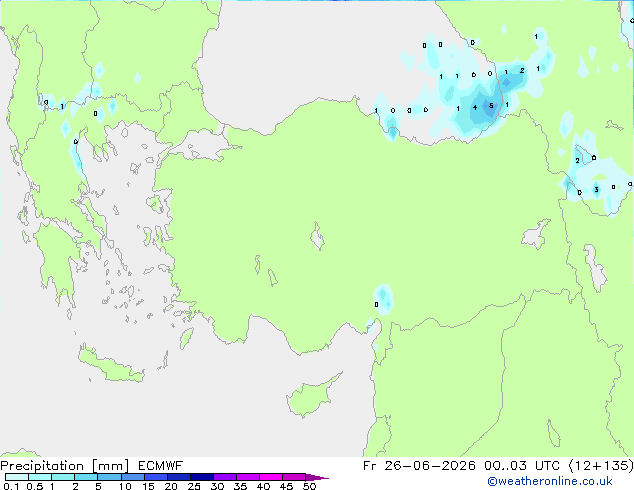Viewport: 634px width, 490px height.
Task: Click the '50' legend scale label
Action: coord(309,486)
